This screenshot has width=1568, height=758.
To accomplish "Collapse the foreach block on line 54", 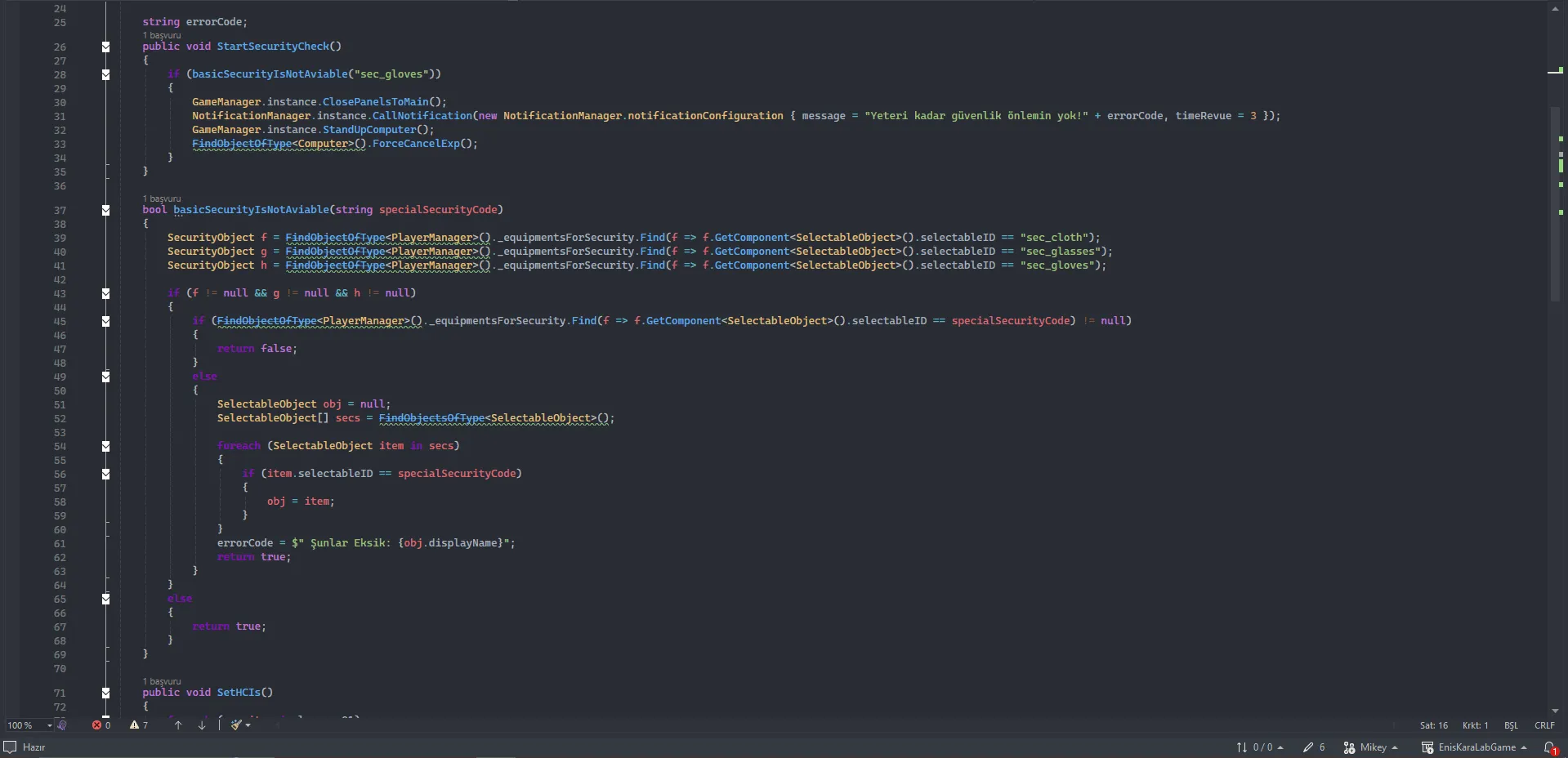I will [x=105, y=446].
